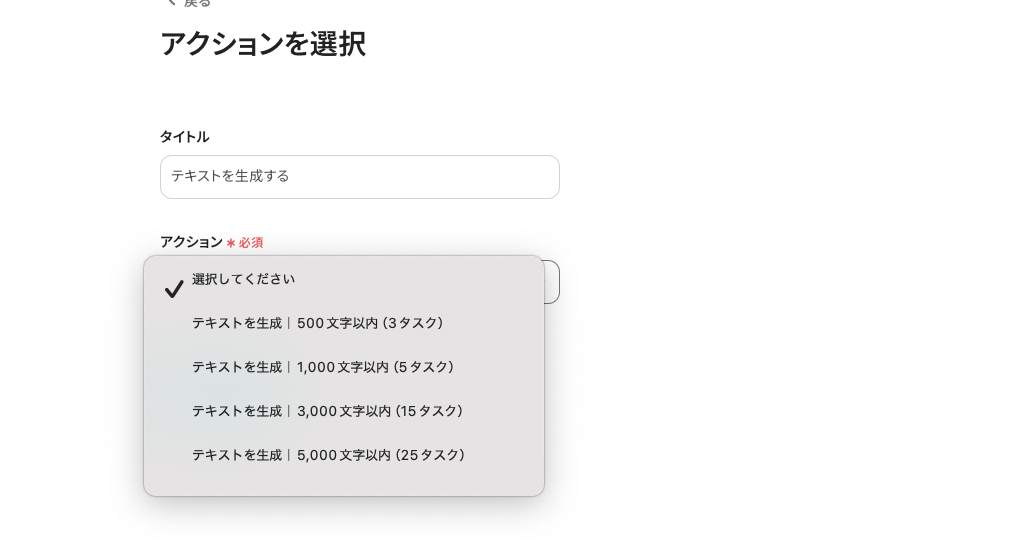The height and width of the screenshot is (560, 1028).
Task: Click テキストを生成する text in title box
Action: click(x=230, y=177)
